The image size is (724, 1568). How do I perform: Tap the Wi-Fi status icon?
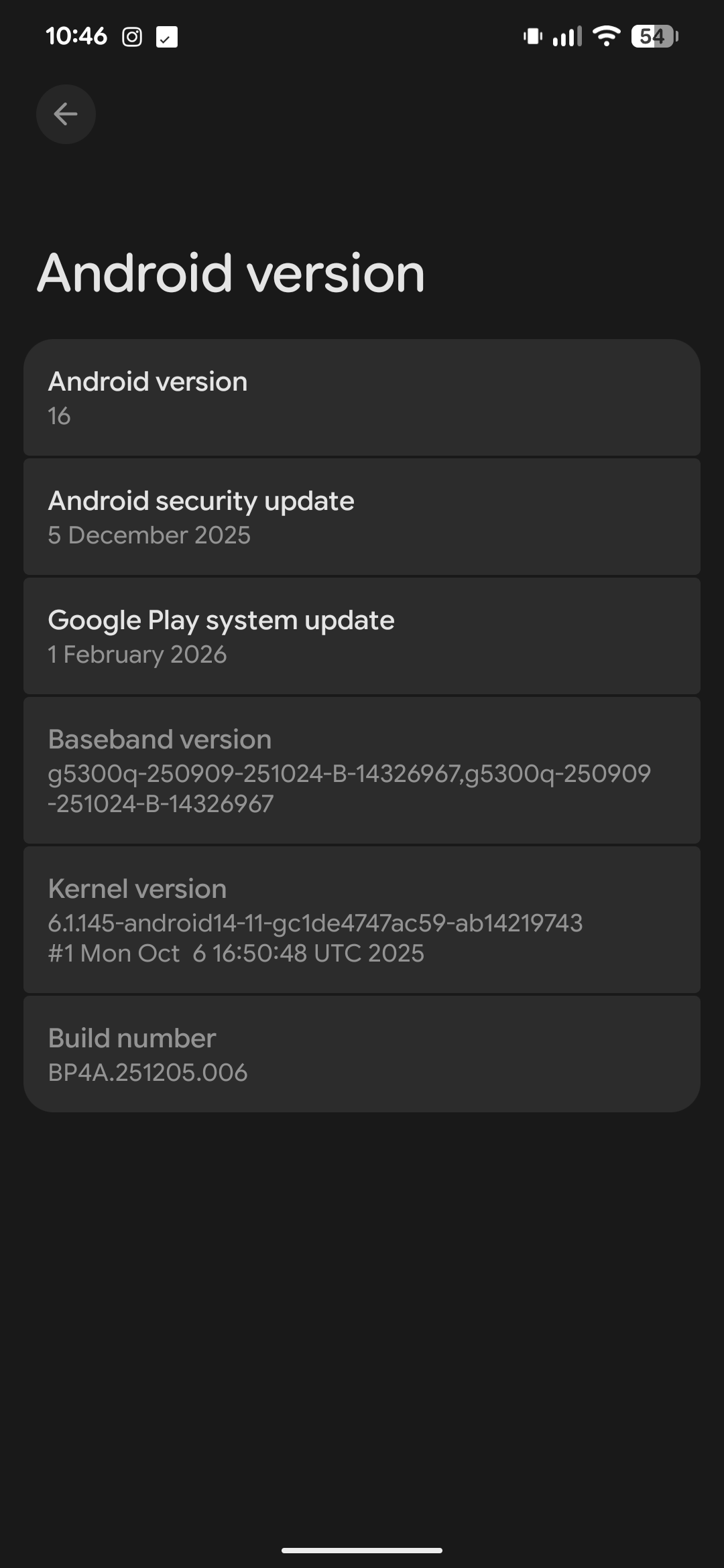(x=607, y=36)
